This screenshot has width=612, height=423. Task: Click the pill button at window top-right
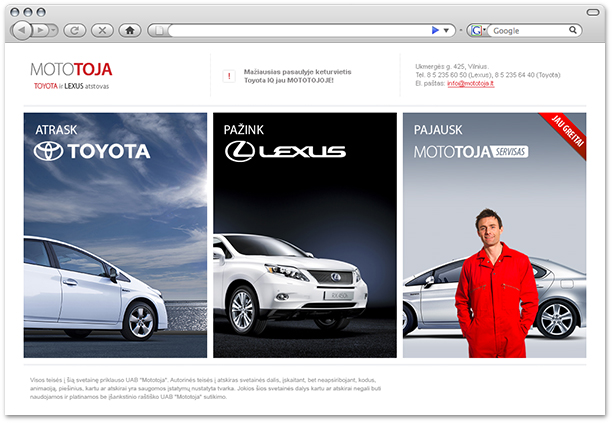click(x=593, y=12)
